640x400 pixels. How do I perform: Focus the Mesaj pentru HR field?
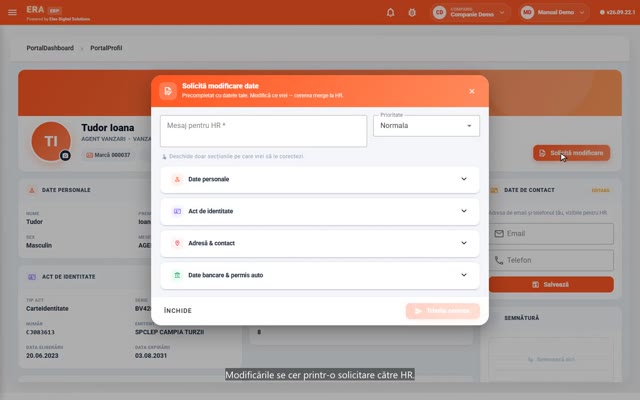click(263, 131)
